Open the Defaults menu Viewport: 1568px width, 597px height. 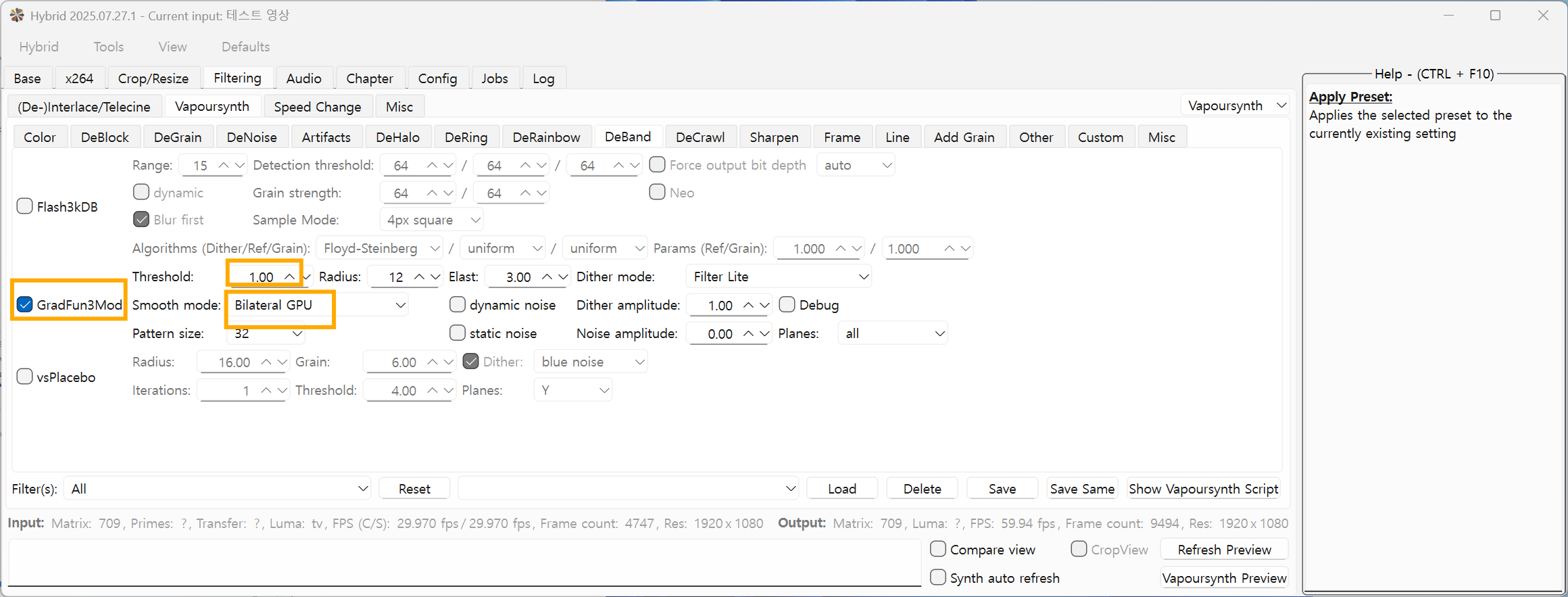click(x=245, y=47)
